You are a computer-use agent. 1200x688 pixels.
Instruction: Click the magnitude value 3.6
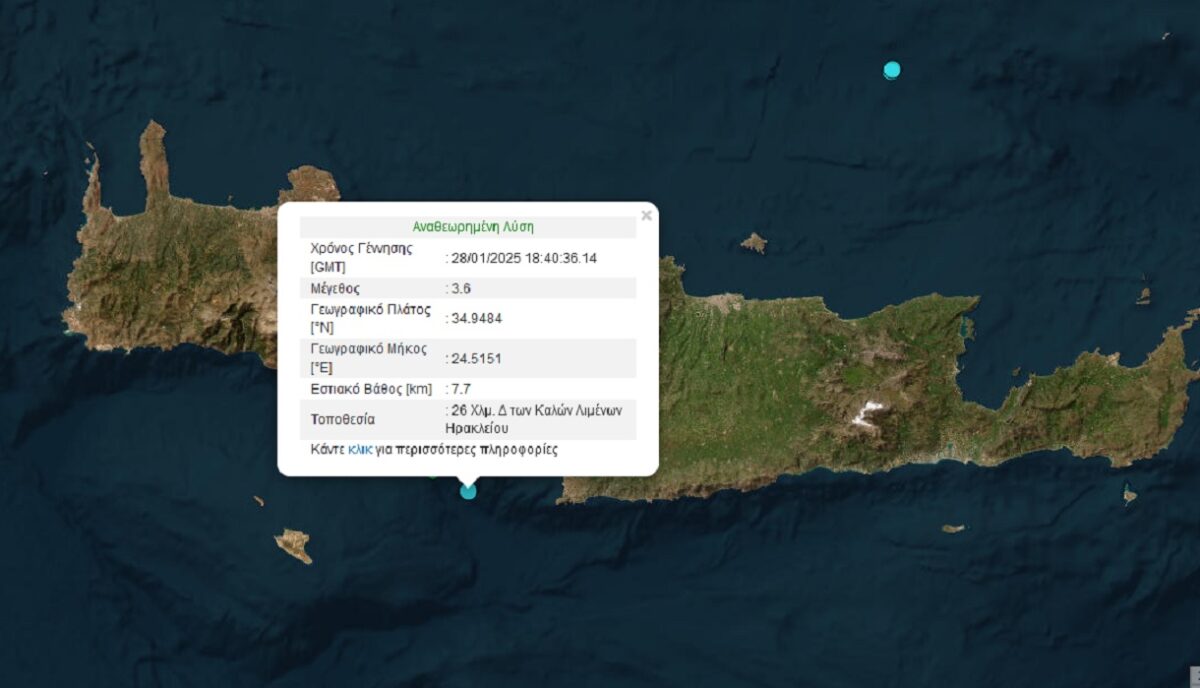point(461,288)
